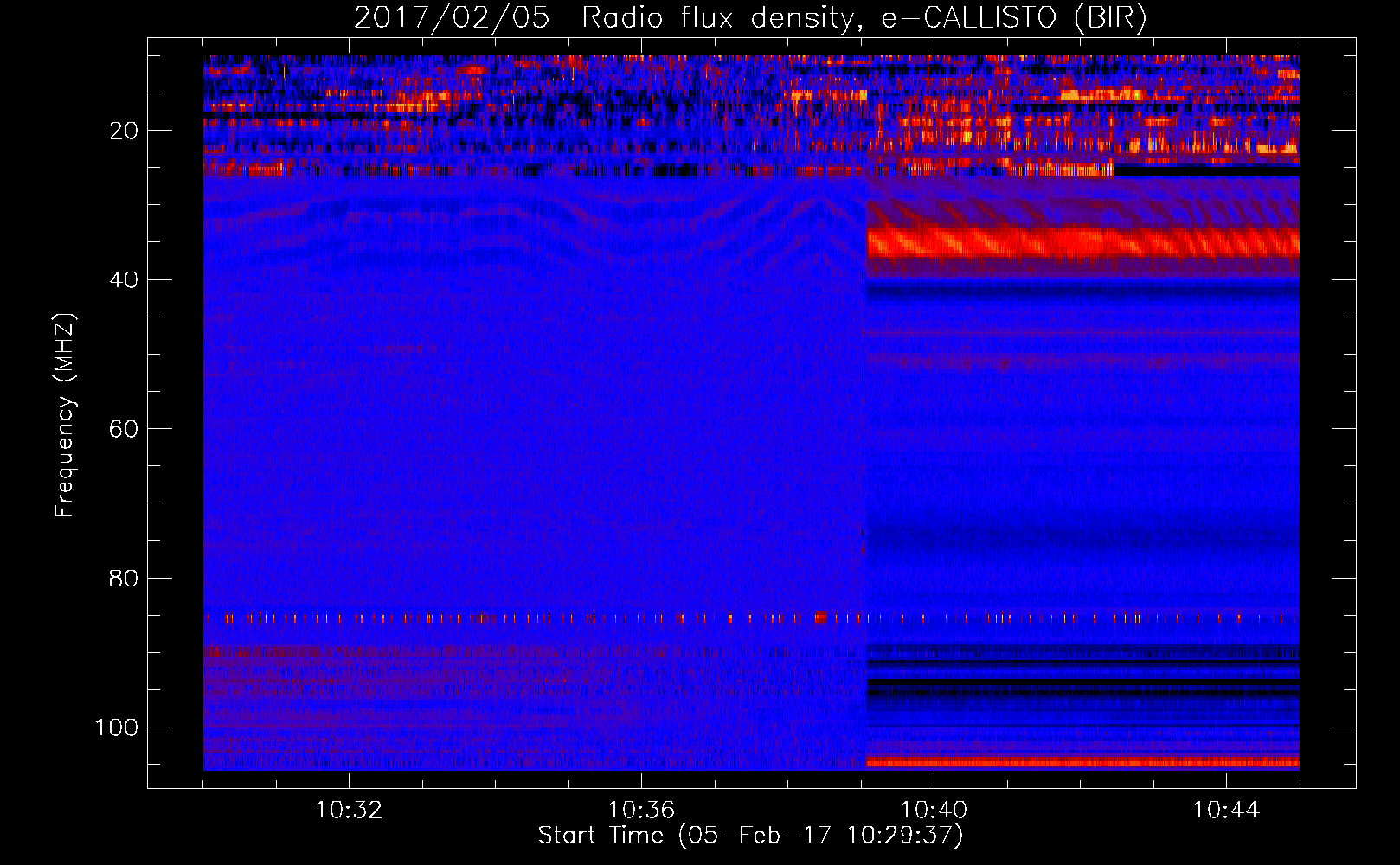Click the 60 MHz frequency tick label
The width and height of the screenshot is (1400, 865).
[125, 429]
